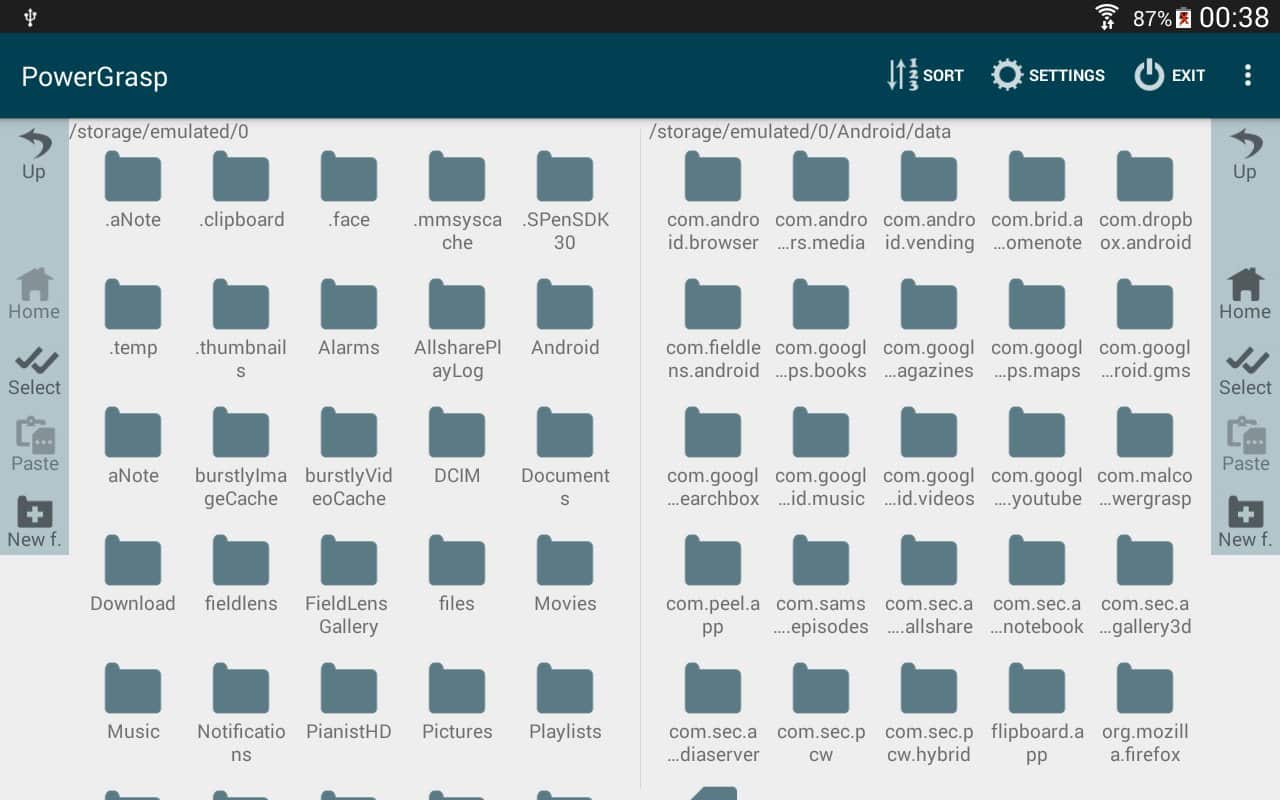The height and width of the screenshot is (800, 1280).
Task: Click Paste in the left sidebar
Action: pyautogui.click(x=34, y=445)
